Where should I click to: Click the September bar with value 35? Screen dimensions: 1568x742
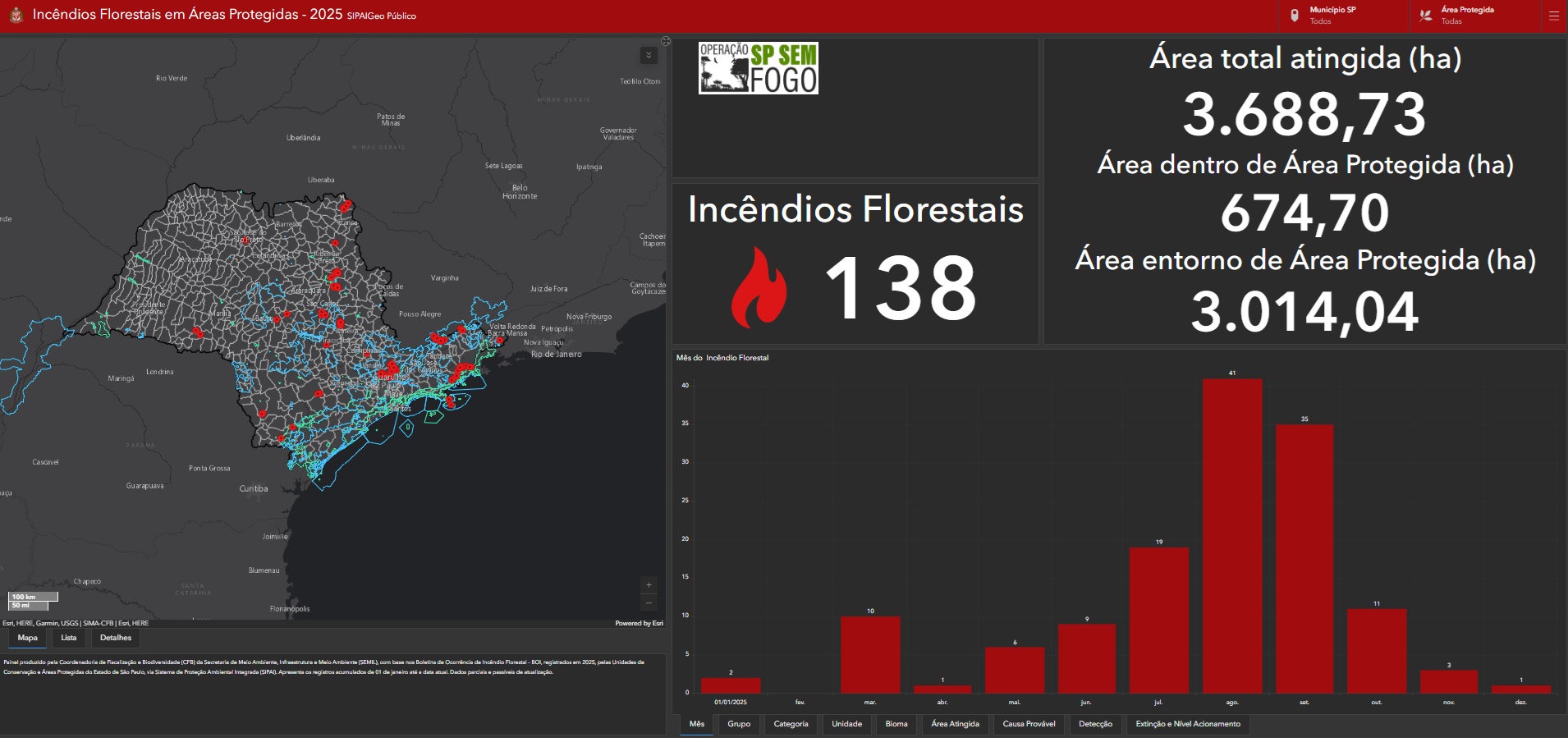coord(1304,559)
